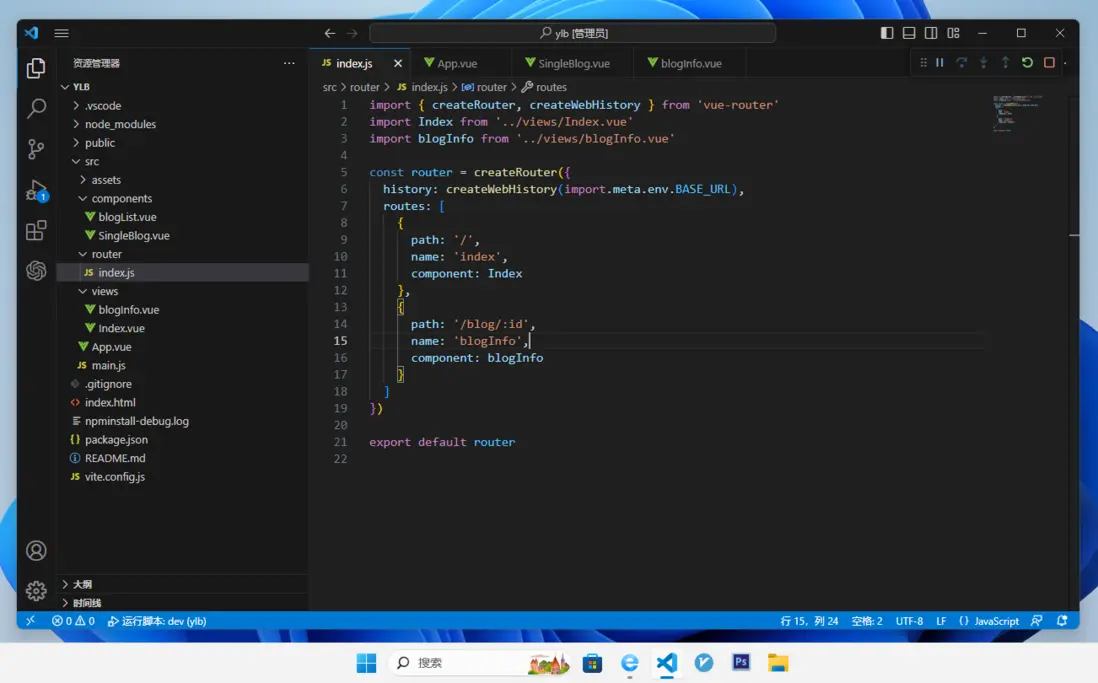The width and height of the screenshot is (1098, 683).
Task: Pause the debugger execution
Action: [x=939, y=63]
